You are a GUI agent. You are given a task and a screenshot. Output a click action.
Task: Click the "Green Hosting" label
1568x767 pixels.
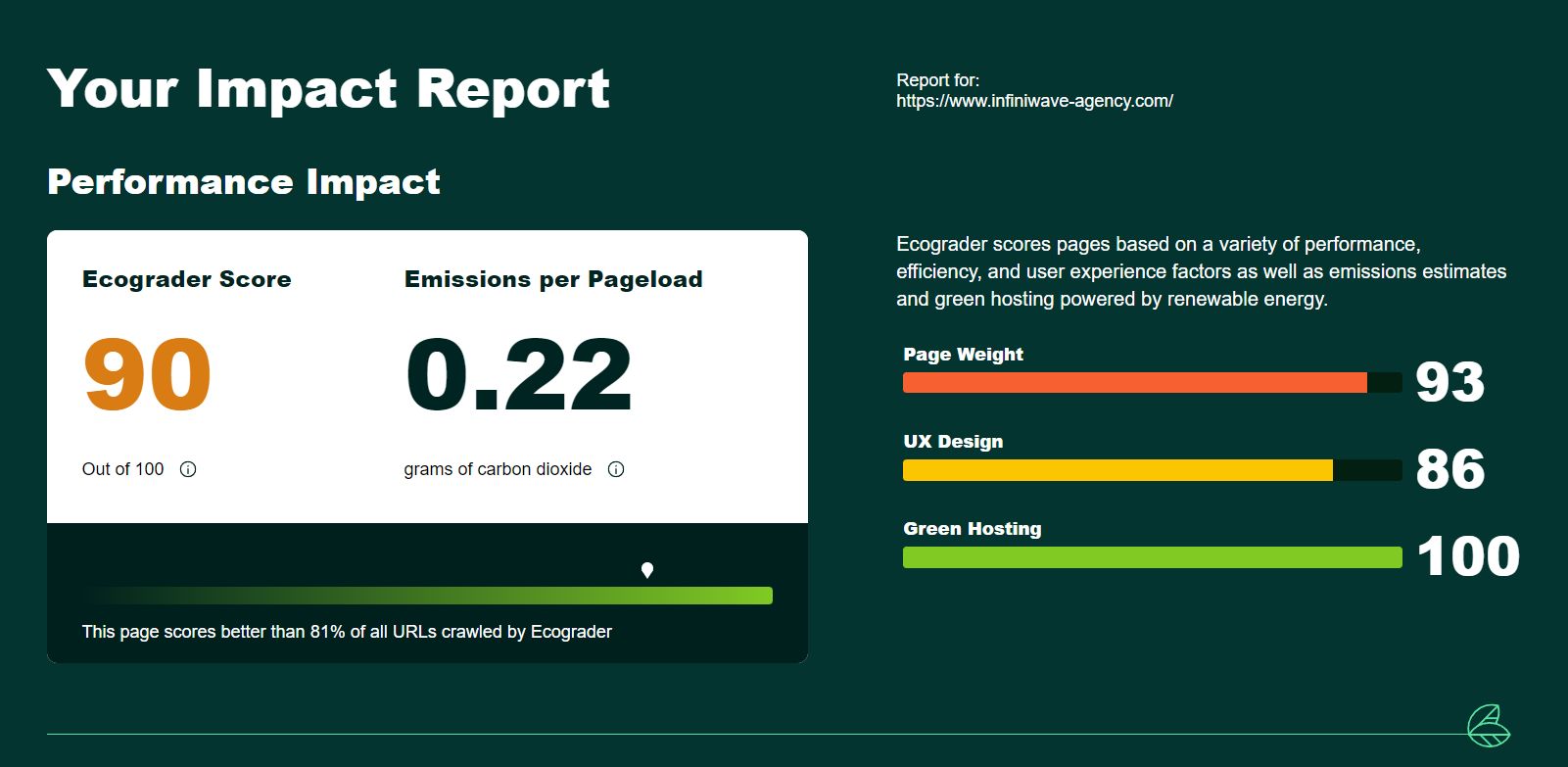pyautogui.click(x=972, y=529)
